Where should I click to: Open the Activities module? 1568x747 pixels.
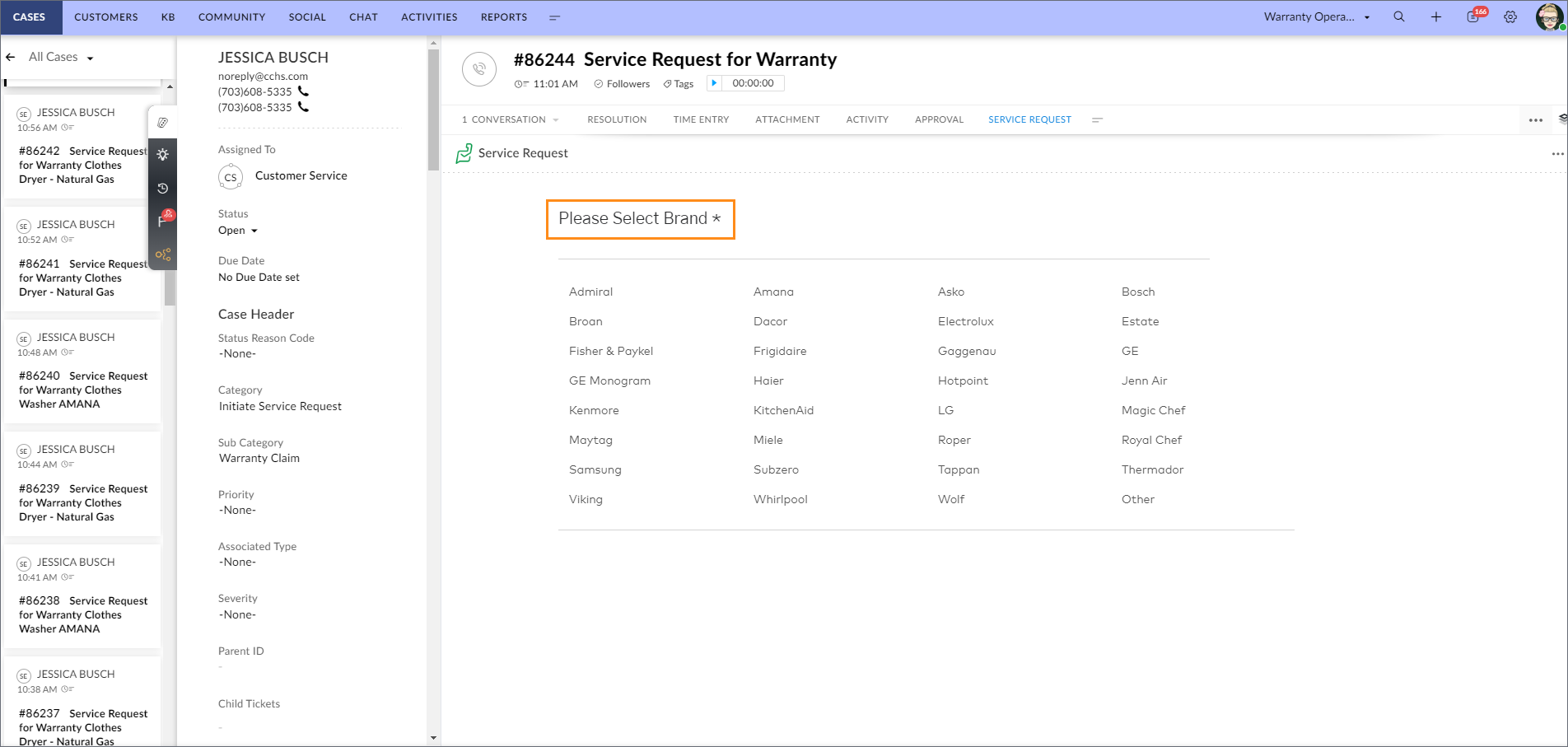[429, 17]
